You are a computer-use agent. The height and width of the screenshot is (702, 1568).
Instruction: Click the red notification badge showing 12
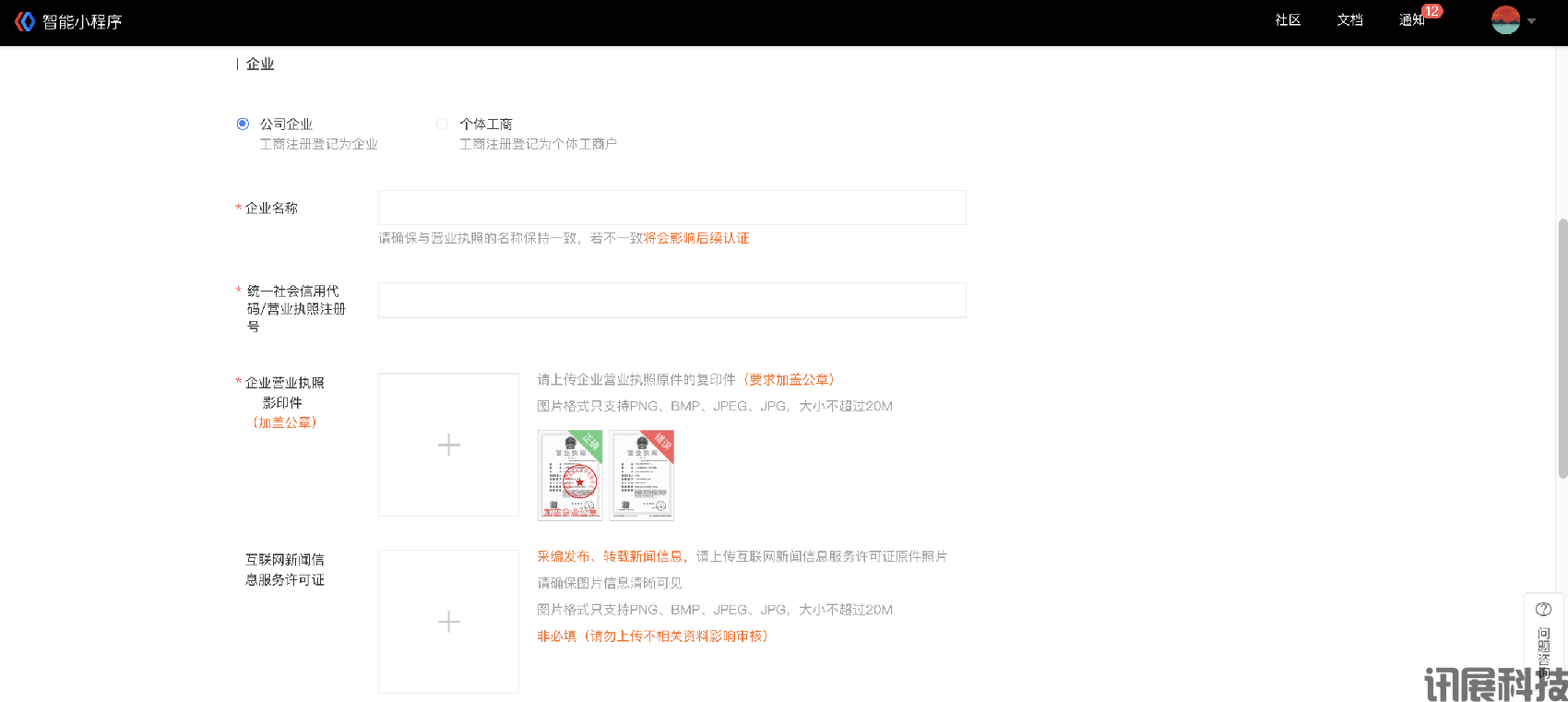click(1431, 11)
